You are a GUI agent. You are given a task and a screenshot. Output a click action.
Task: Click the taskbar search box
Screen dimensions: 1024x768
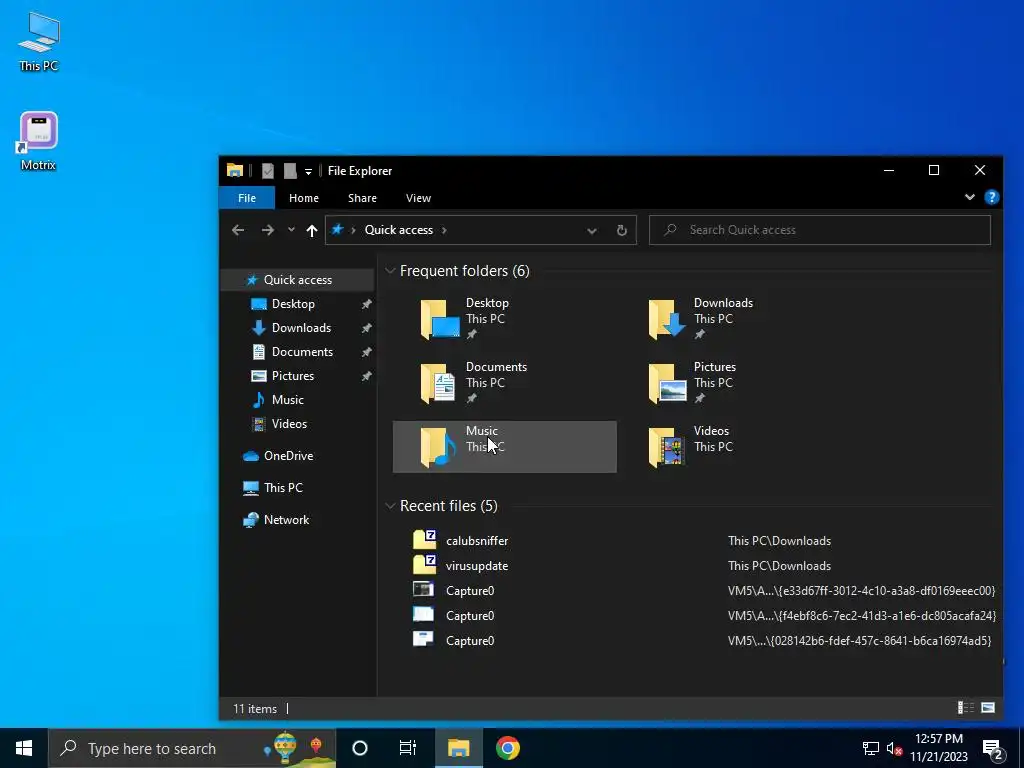pyautogui.click(x=192, y=748)
